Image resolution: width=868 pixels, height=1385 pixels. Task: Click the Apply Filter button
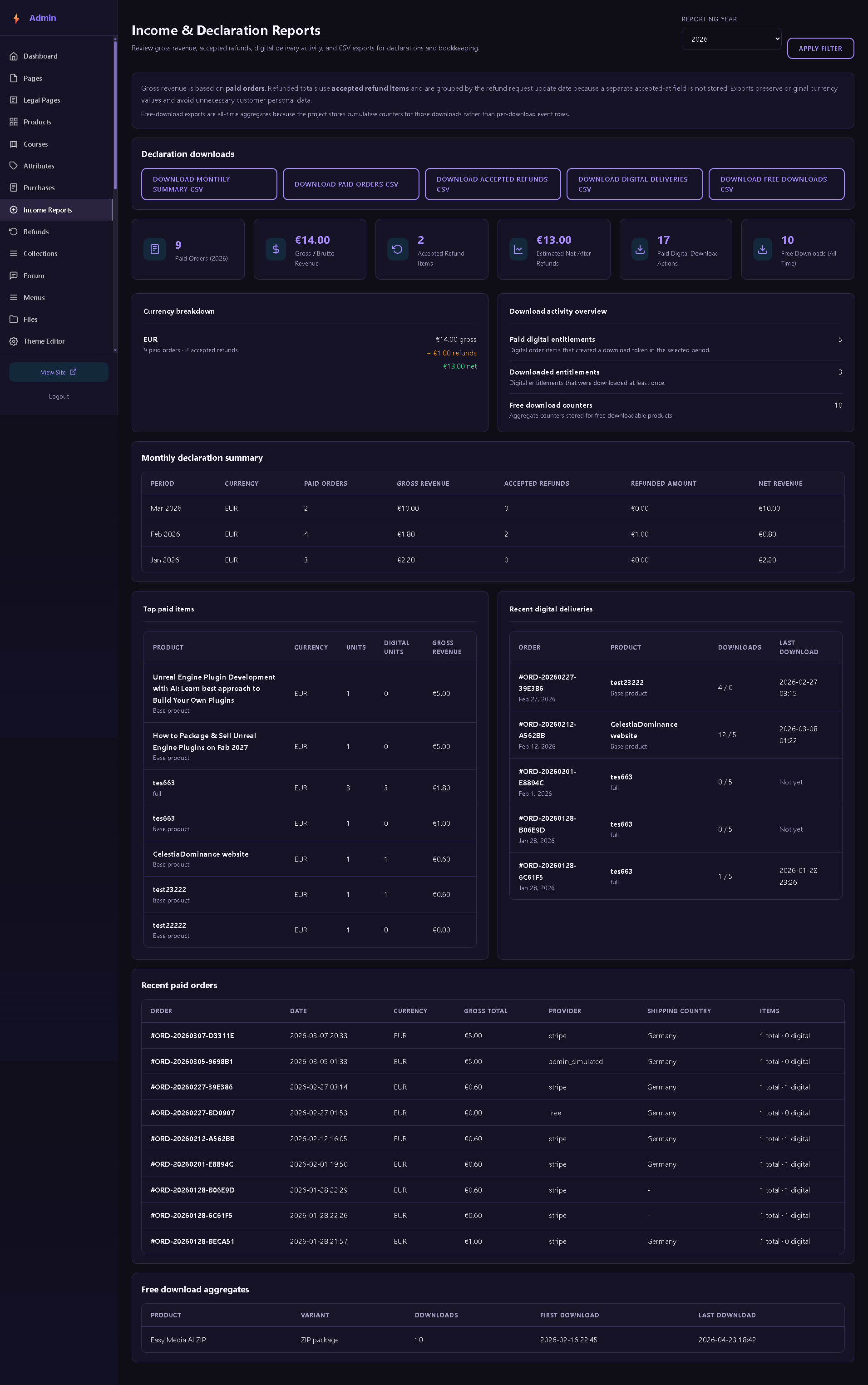820,48
